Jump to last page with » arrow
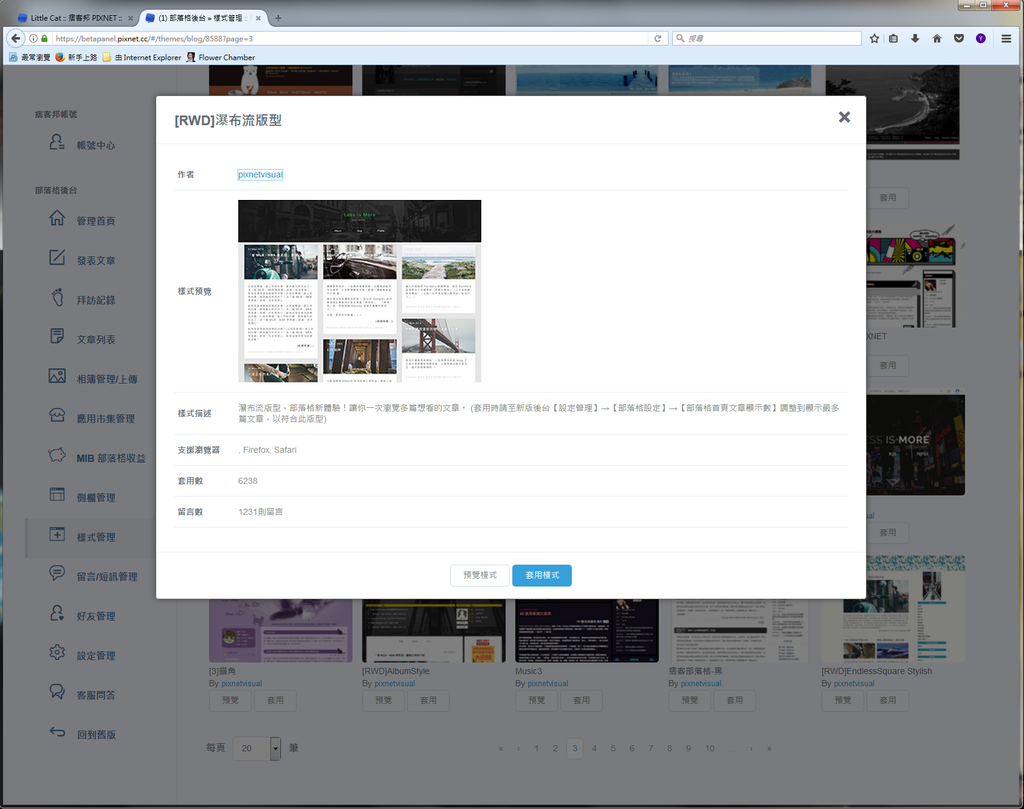Viewport: 1024px width, 809px height. (769, 748)
